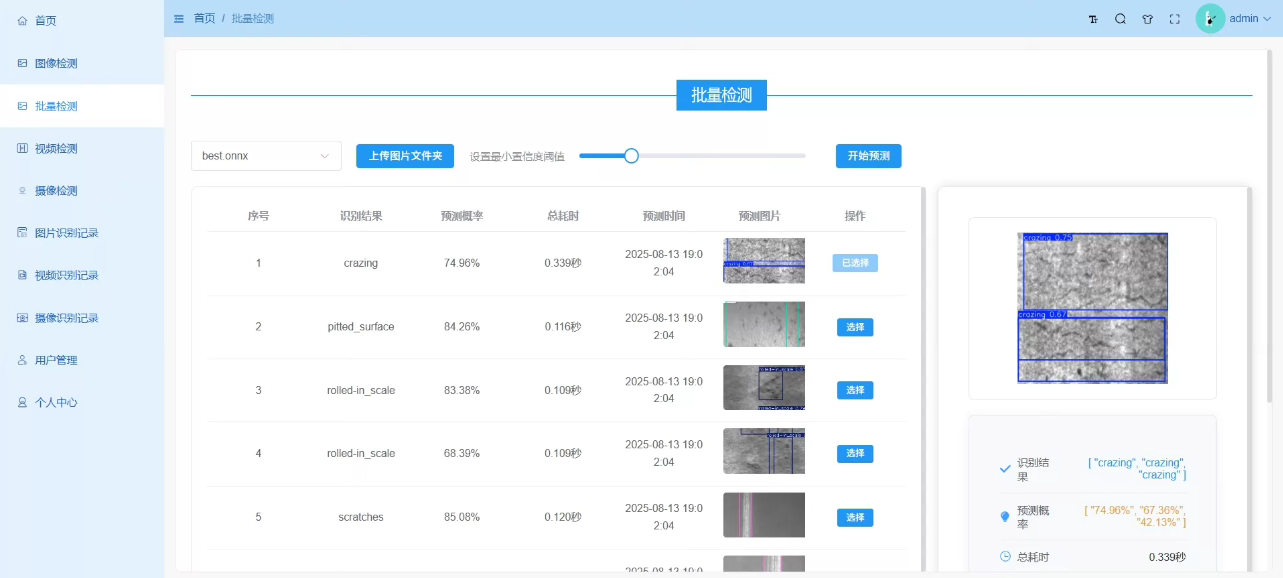Click the 视频检测 sidebar icon
The height and width of the screenshot is (578, 1283).
22,148
